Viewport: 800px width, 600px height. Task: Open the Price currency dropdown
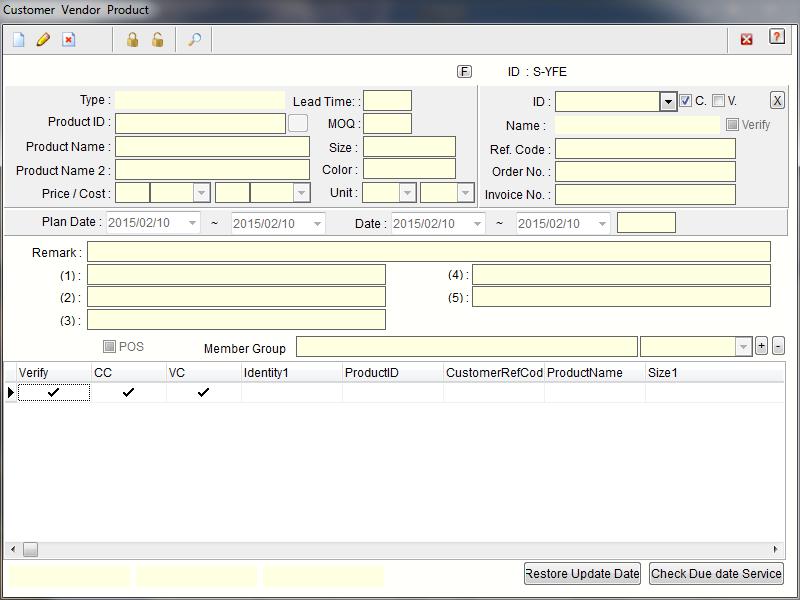pos(202,193)
